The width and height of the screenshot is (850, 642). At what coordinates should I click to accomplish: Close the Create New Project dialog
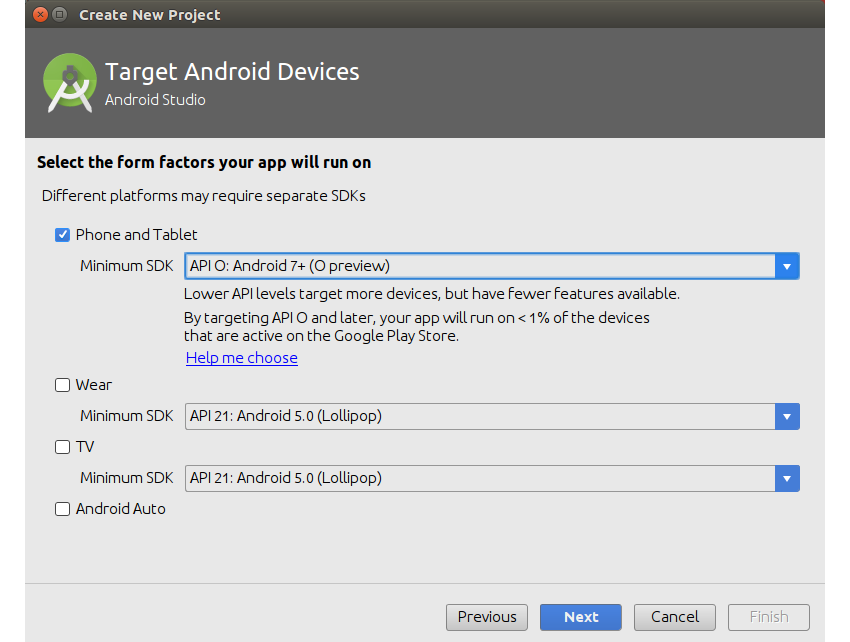pyautogui.click(x=41, y=15)
